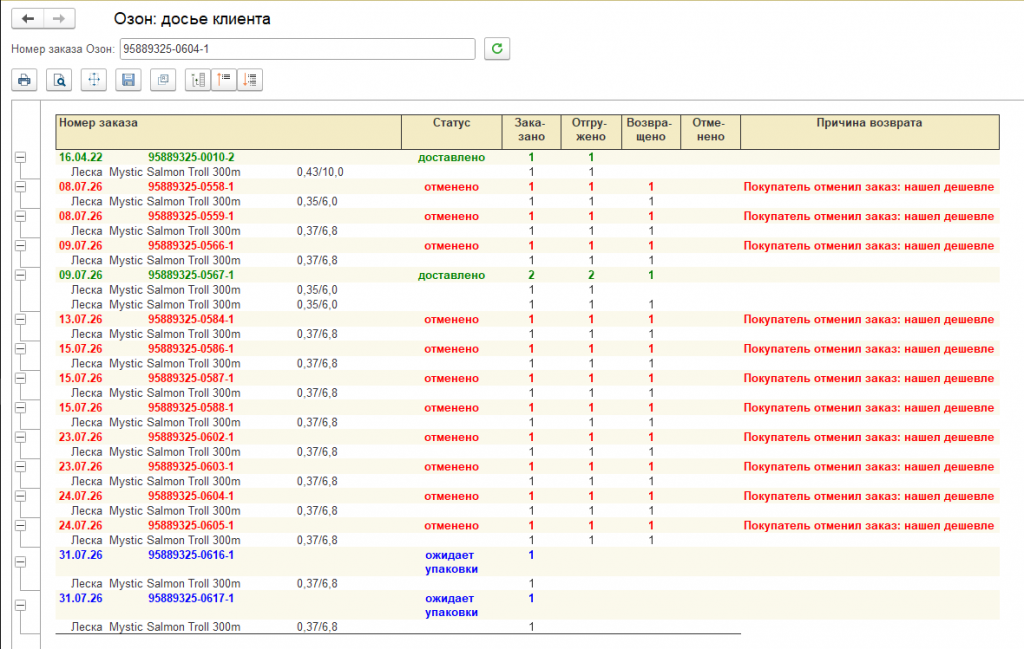This screenshot has height=649, width=1024.
Task: Collapse group for order 95889325-0566-1
Action: pos(21,245)
